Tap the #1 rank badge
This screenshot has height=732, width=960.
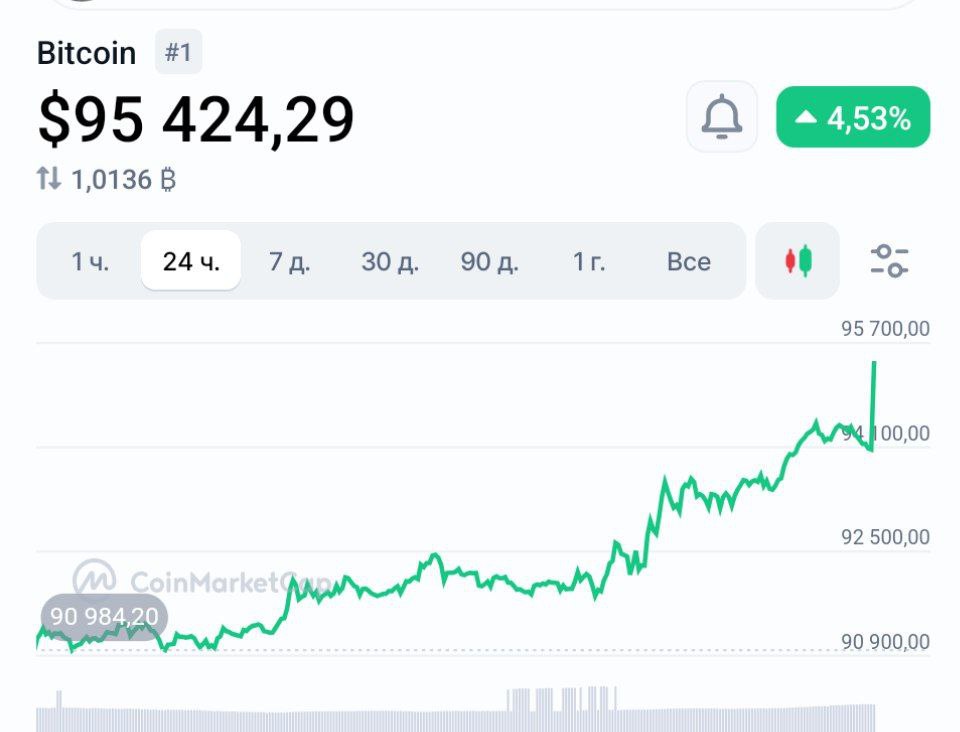[x=178, y=52]
